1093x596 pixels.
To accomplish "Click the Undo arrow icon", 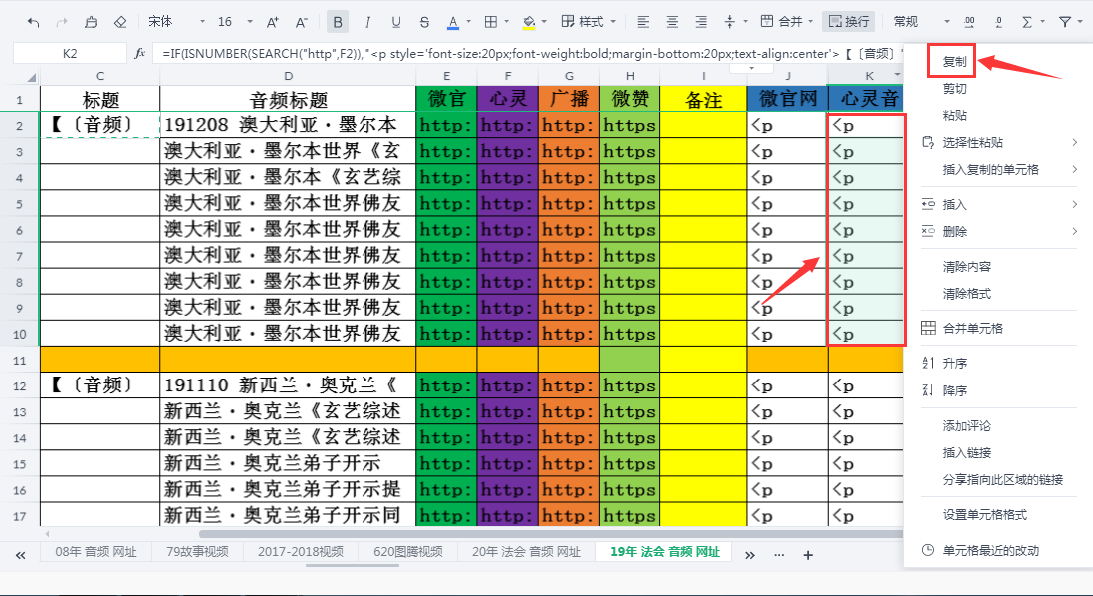I will pyautogui.click(x=33, y=22).
